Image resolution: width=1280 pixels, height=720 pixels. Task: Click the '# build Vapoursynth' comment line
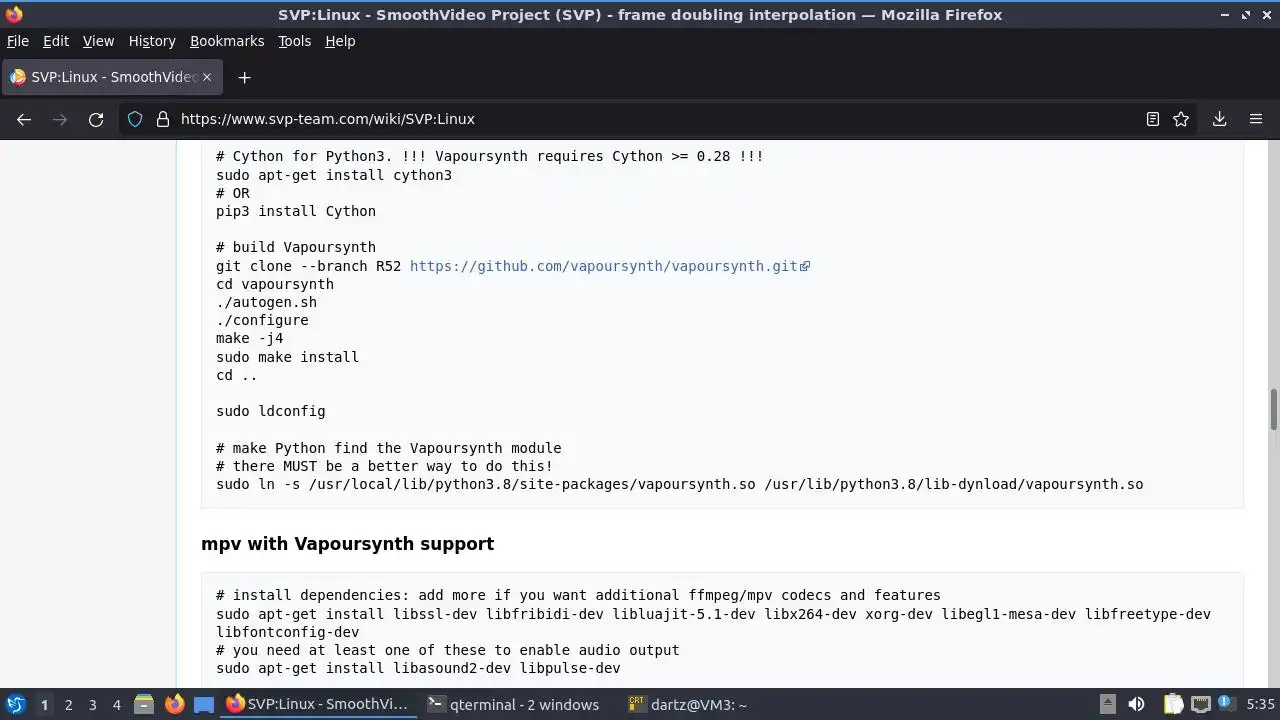[296, 247]
